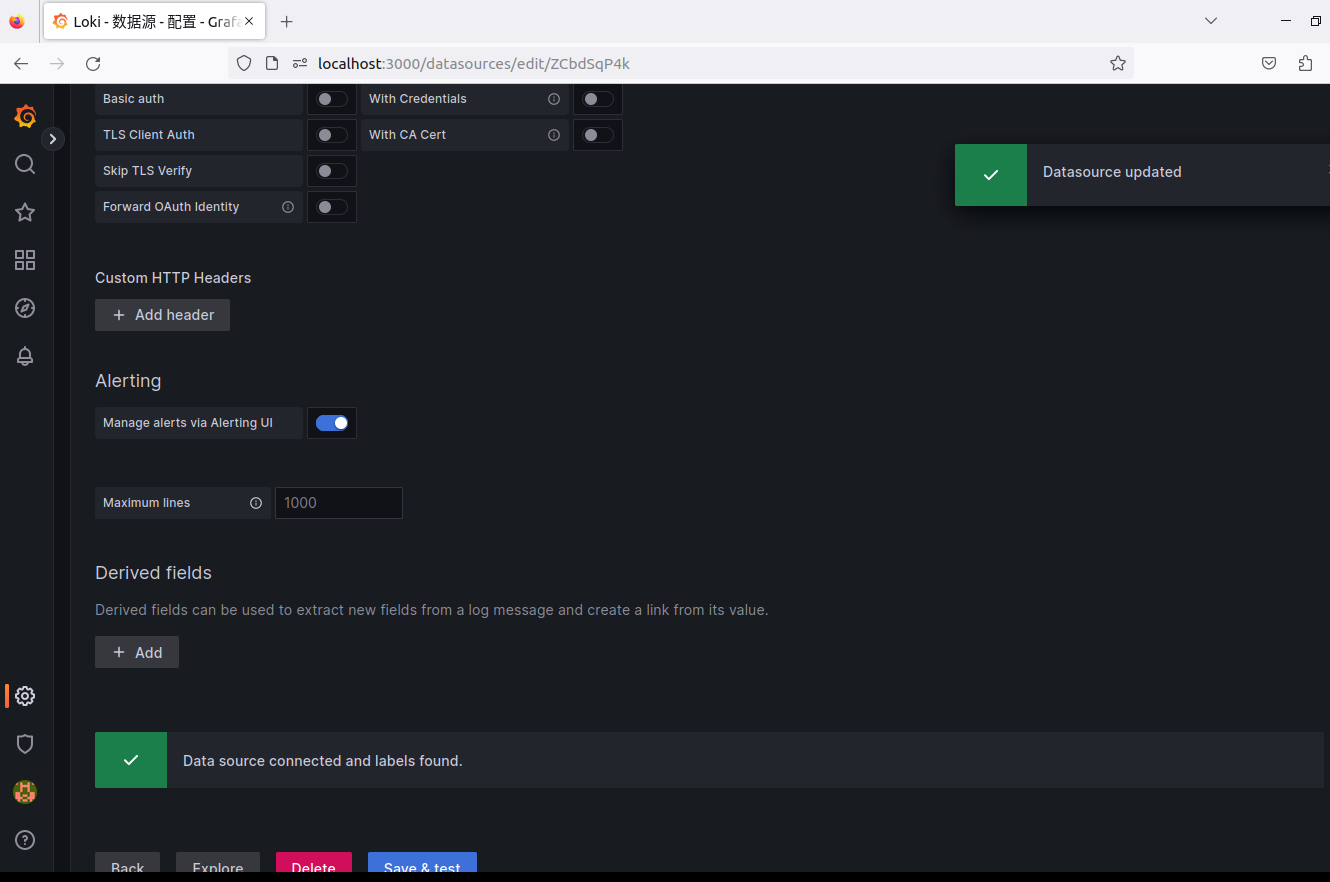Open the Server admin shield icon
1330x882 pixels.
[x=25, y=744]
